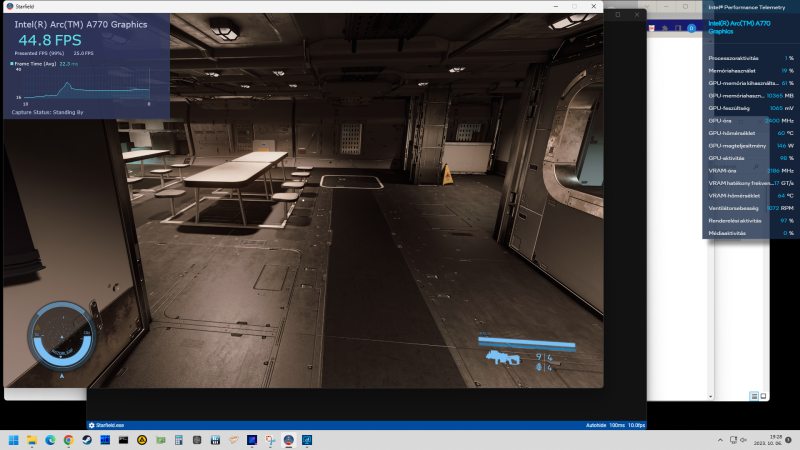The width and height of the screenshot is (800, 450).
Task: Open the dark blue square taskbar app
Action: pyautogui.click(x=252, y=440)
